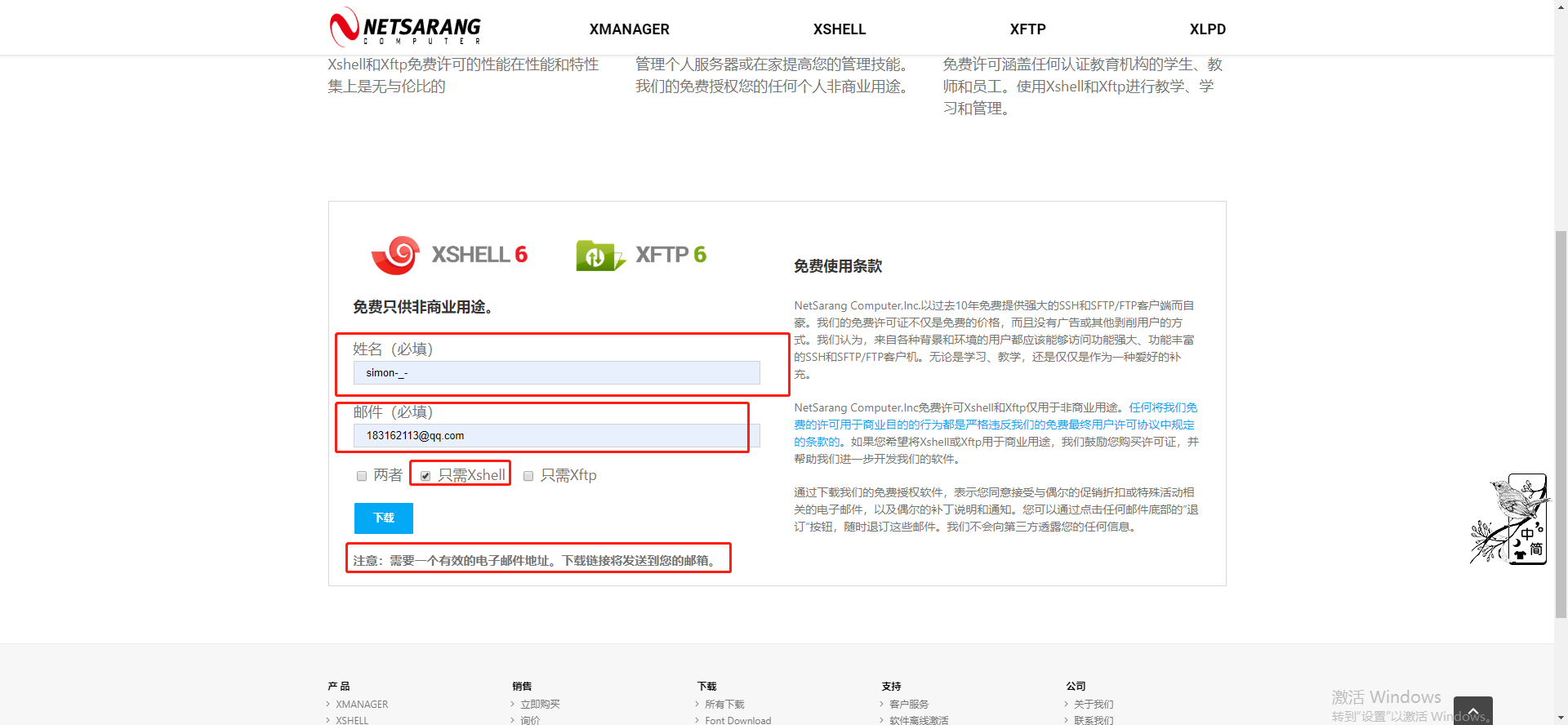
Task: Click the 注意 valid email notice text
Action: coord(536,560)
